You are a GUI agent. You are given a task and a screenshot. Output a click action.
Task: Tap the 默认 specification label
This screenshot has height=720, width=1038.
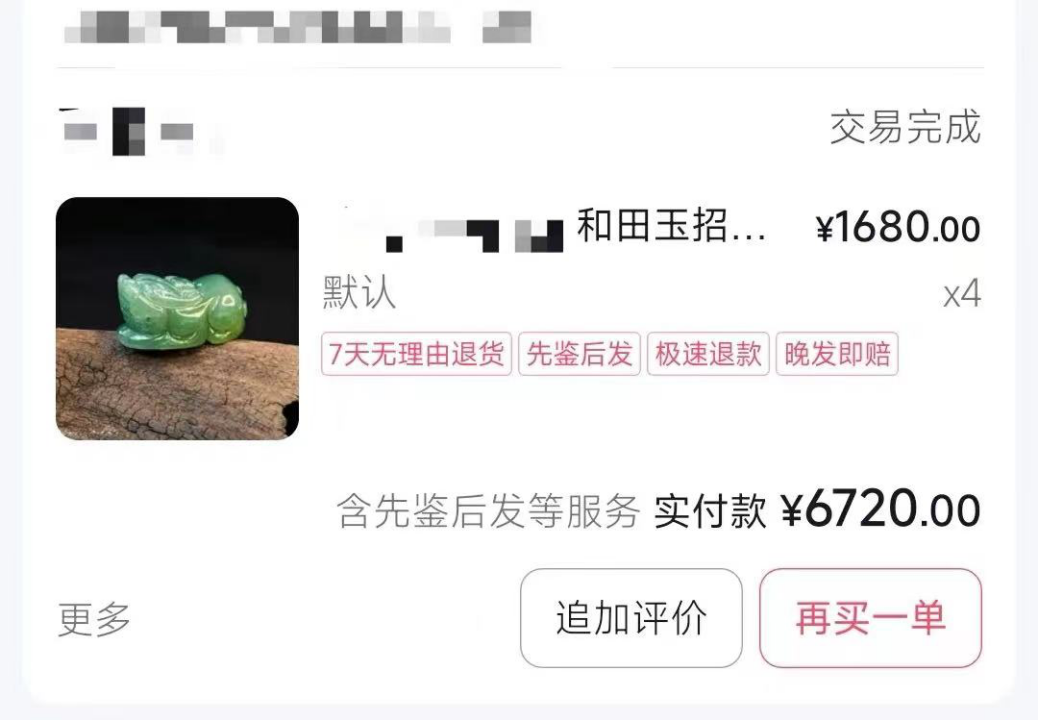click(359, 292)
